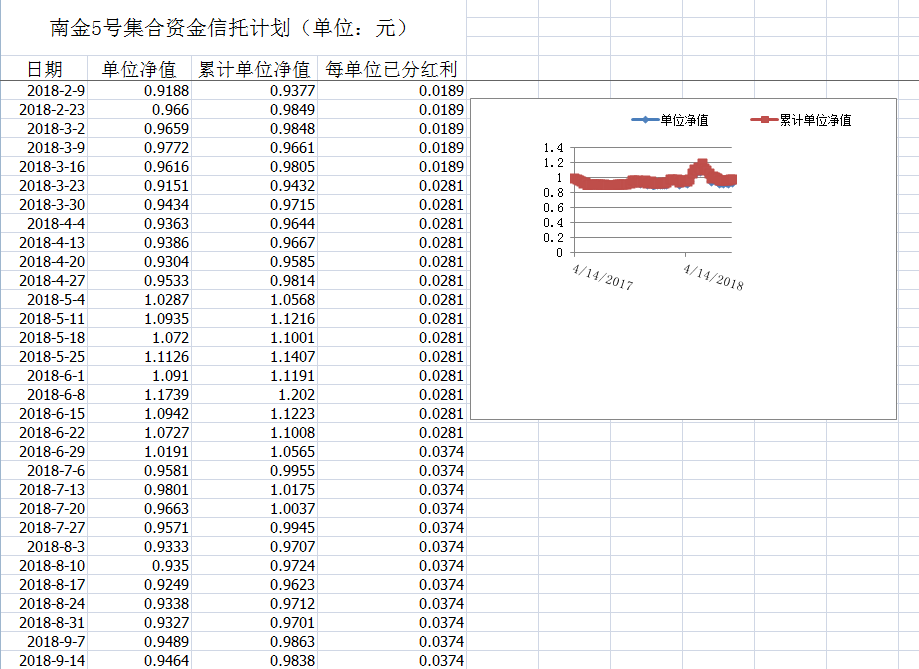Click the 4/14/2017 axis label in chart
This screenshot has width=919, height=669.
click(x=603, y=278)
